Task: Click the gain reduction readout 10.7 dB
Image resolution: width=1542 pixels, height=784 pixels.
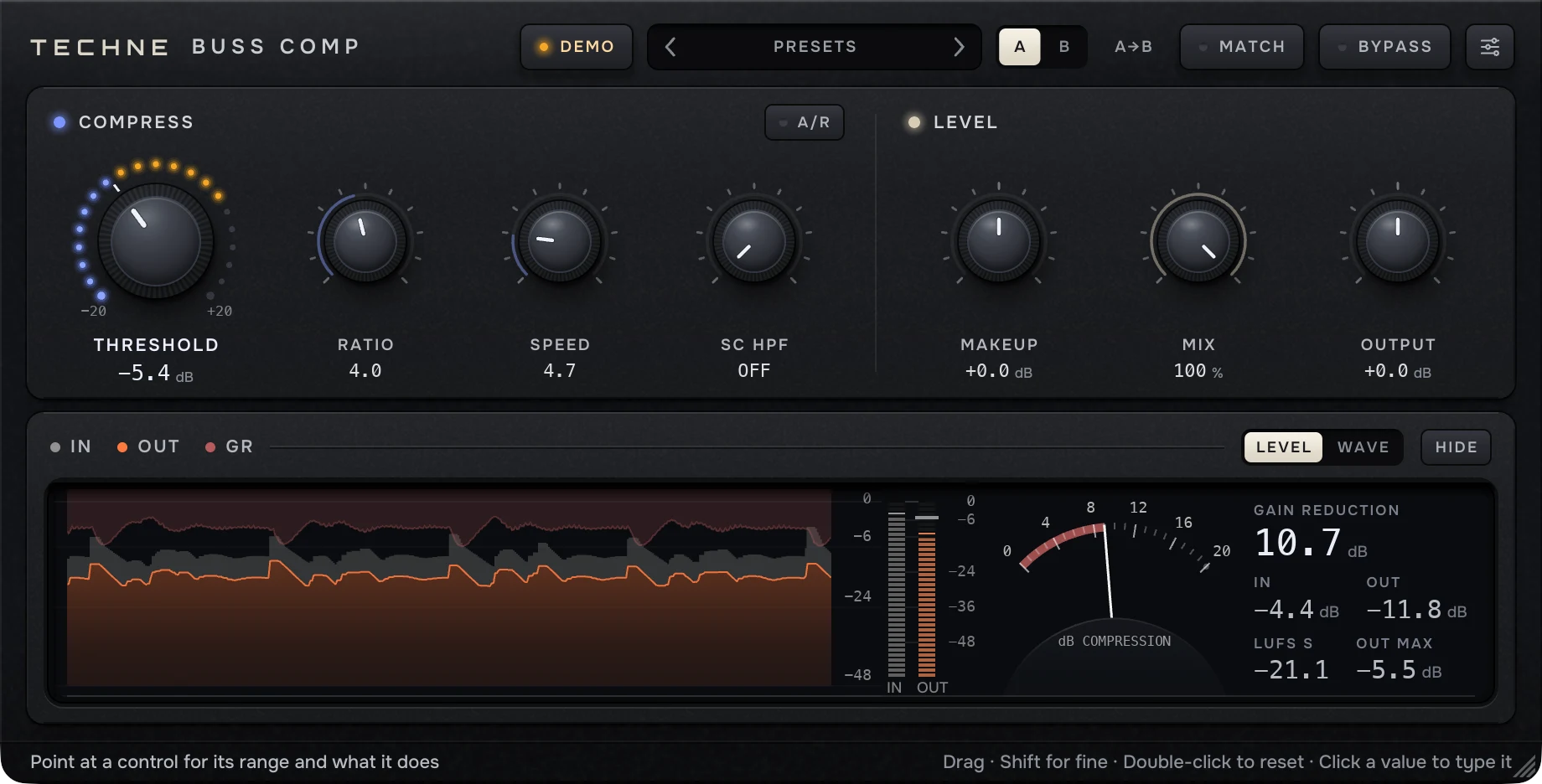Action: [x=1311, y=543]
